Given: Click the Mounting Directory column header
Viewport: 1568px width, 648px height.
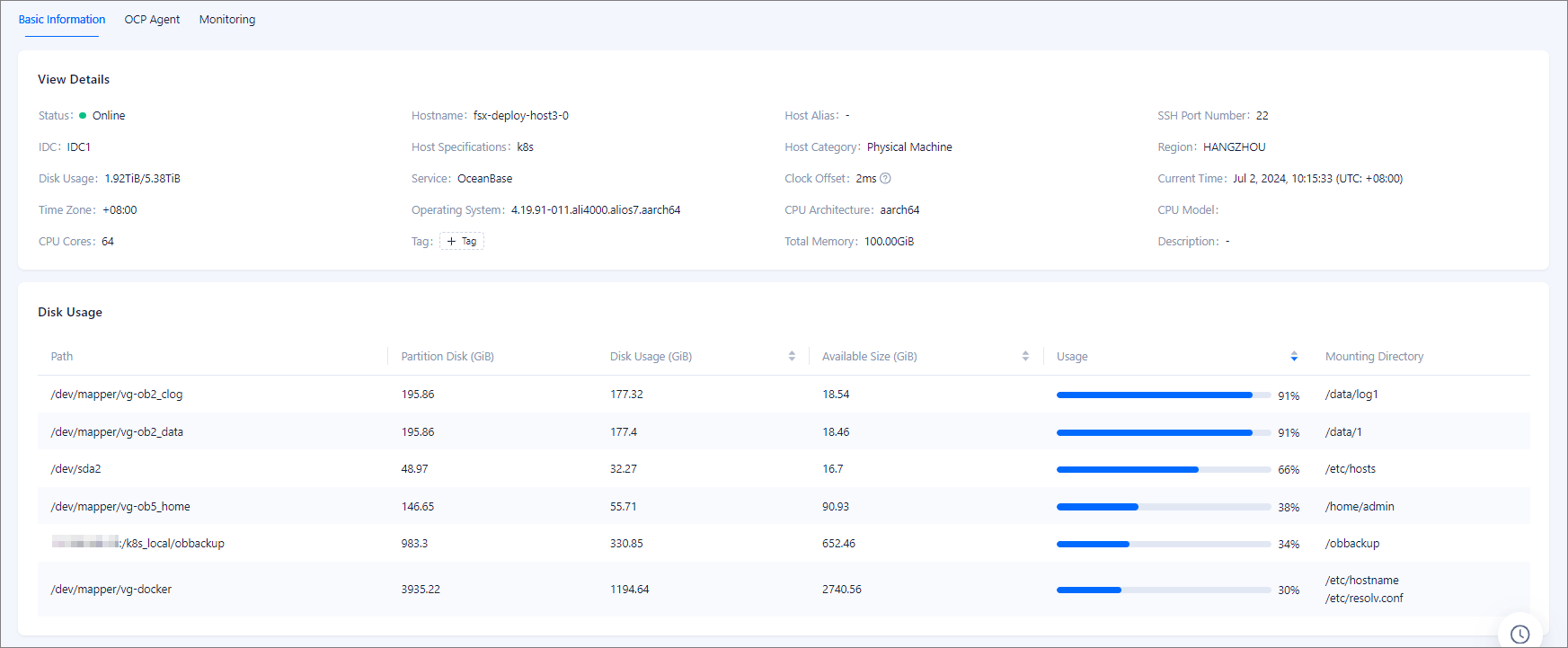Looking at the screenshot, I should (x=1374, y=357).
